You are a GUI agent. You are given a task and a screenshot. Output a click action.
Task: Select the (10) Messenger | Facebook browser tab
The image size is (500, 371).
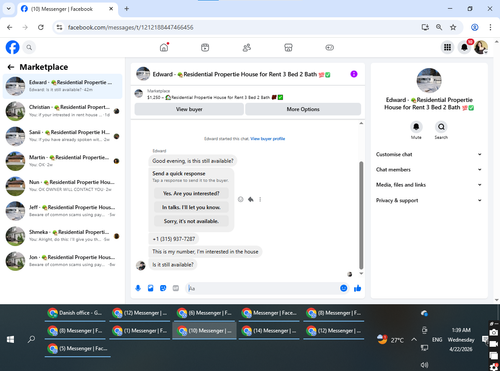[x=67, y=9]
